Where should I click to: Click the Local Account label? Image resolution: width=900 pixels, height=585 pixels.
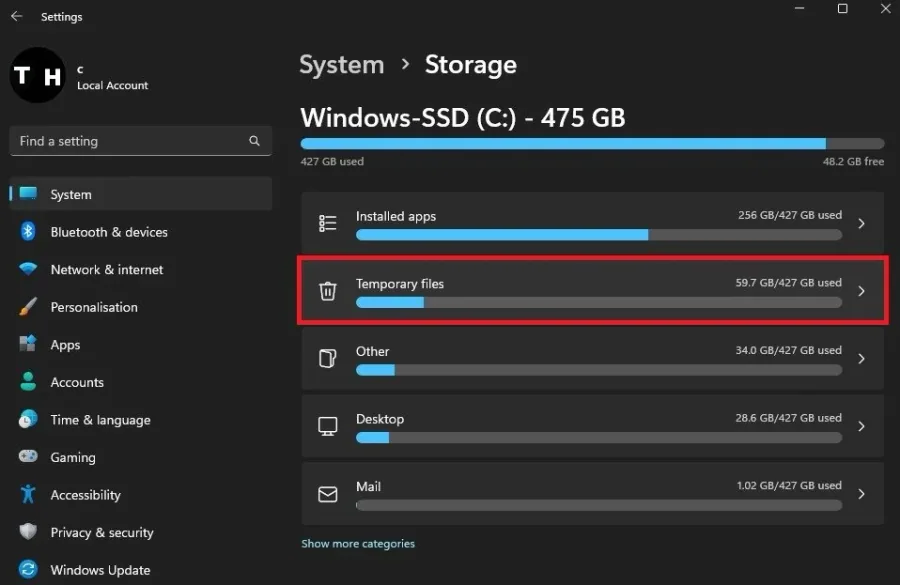tap(112, 85)
